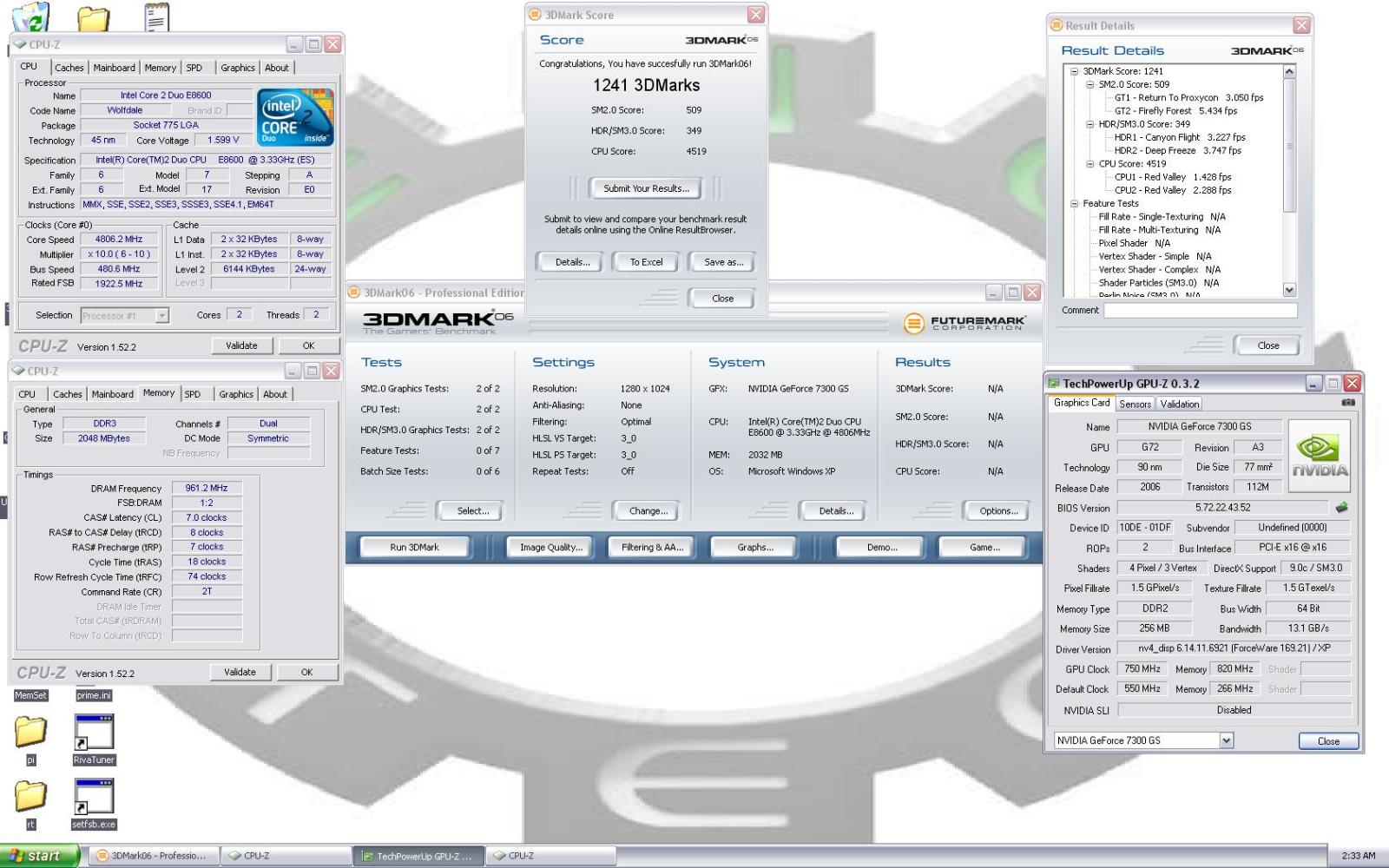Click the Game... button
1389x868 pixels.
pyautogui.click(x=984, y=548)
